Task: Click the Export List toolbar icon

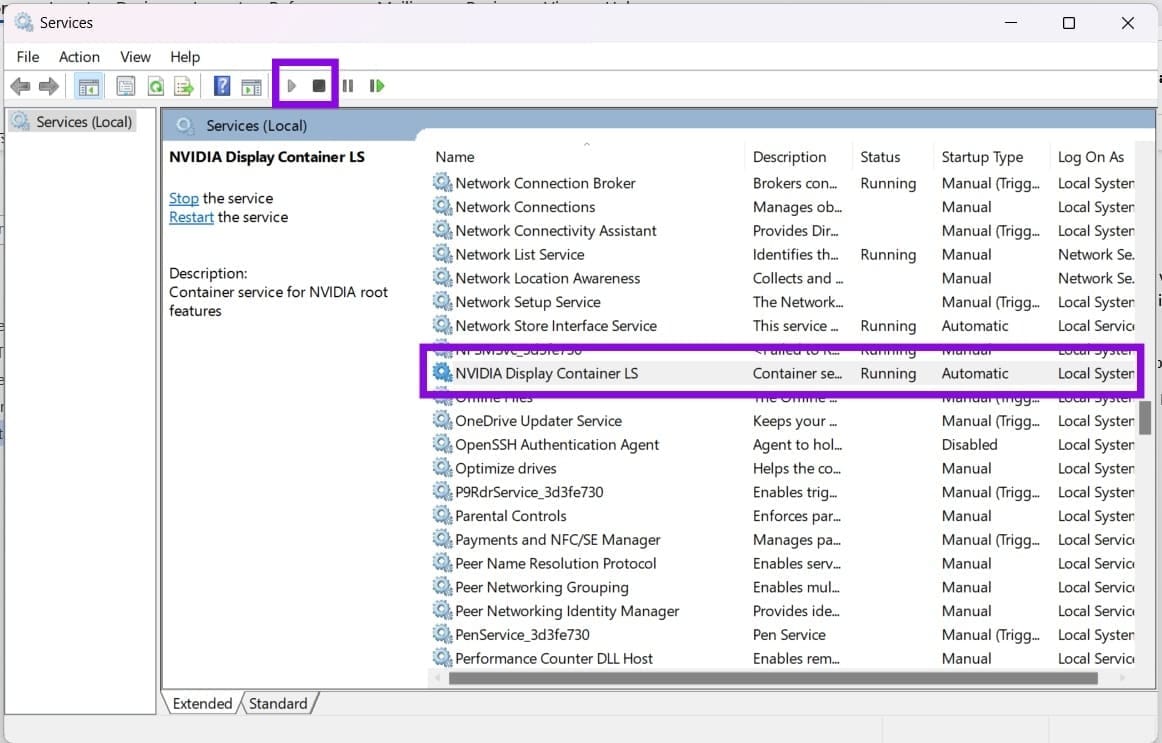Action: [184, 87]
